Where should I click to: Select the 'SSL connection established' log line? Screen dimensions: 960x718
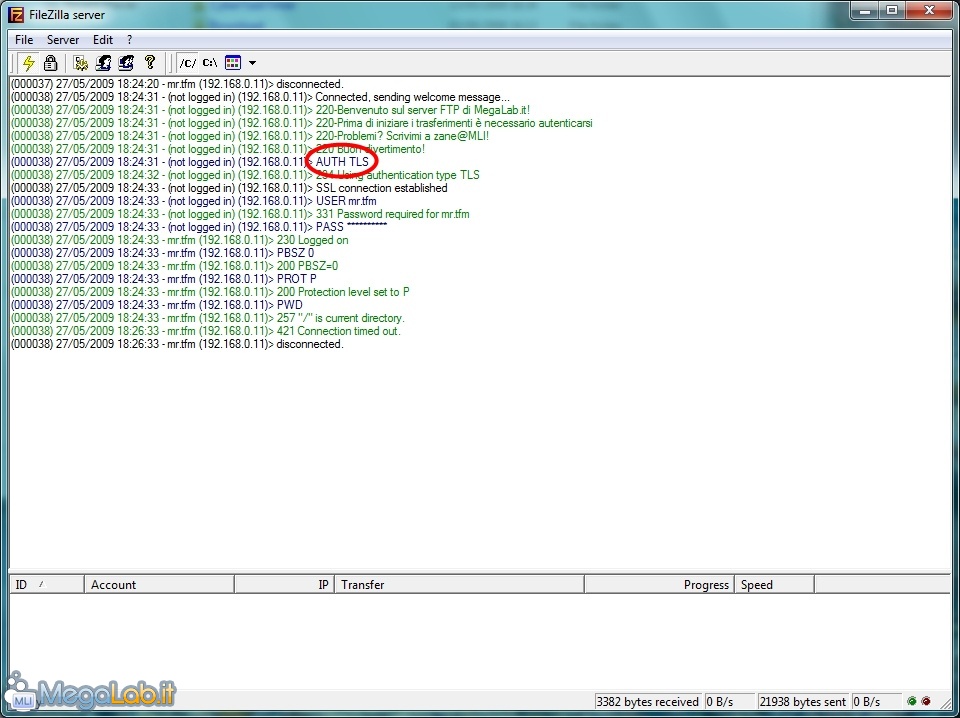[x=229, y=188]
